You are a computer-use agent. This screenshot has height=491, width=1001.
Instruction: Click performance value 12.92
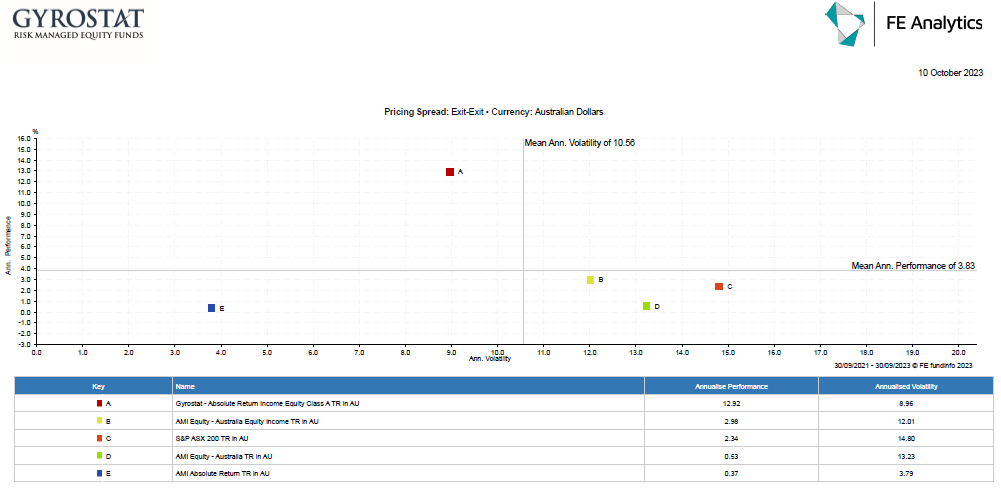click(732, 404)
